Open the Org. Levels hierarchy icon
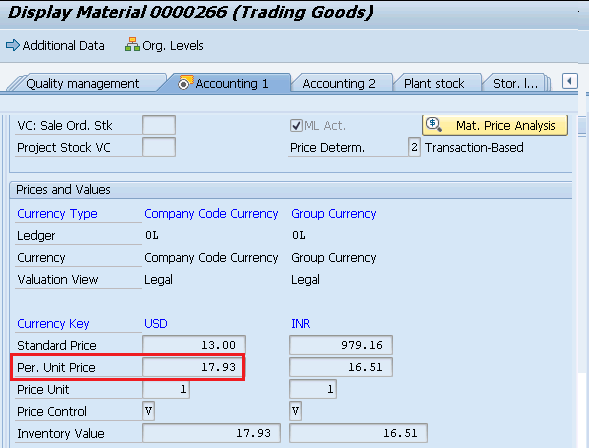This screenshot has height=448, width=589. pos(132,45)
